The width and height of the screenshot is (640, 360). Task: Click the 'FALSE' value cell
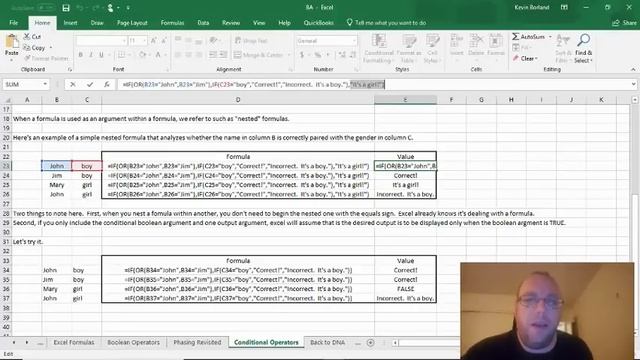[405, 289]
